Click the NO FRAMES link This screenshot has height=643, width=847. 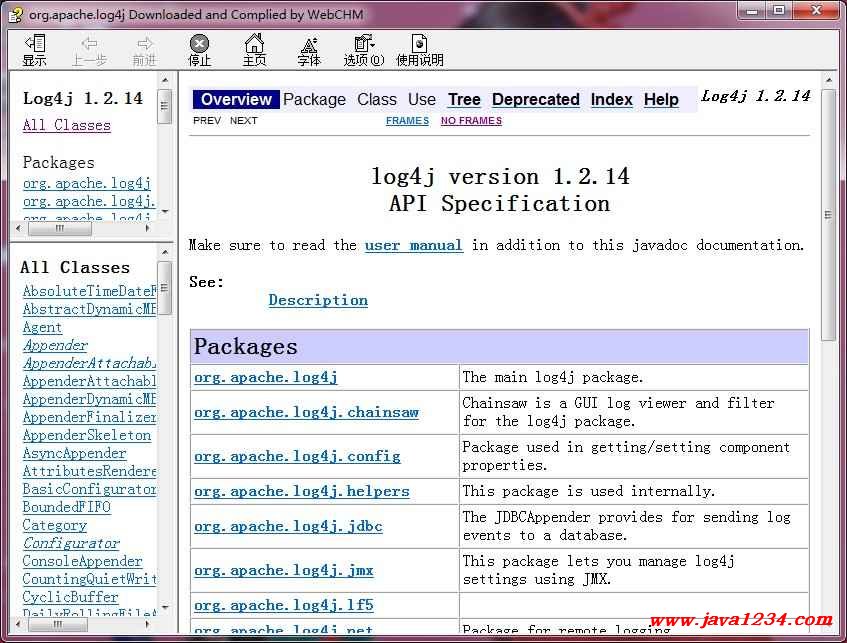(471, 121)
